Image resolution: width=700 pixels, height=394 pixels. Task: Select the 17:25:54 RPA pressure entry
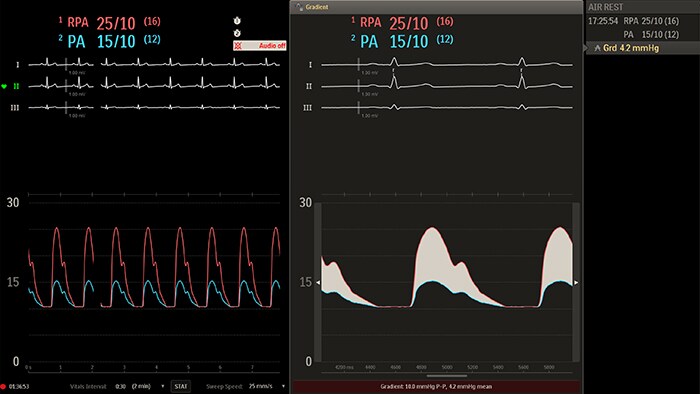coord(633,21)
